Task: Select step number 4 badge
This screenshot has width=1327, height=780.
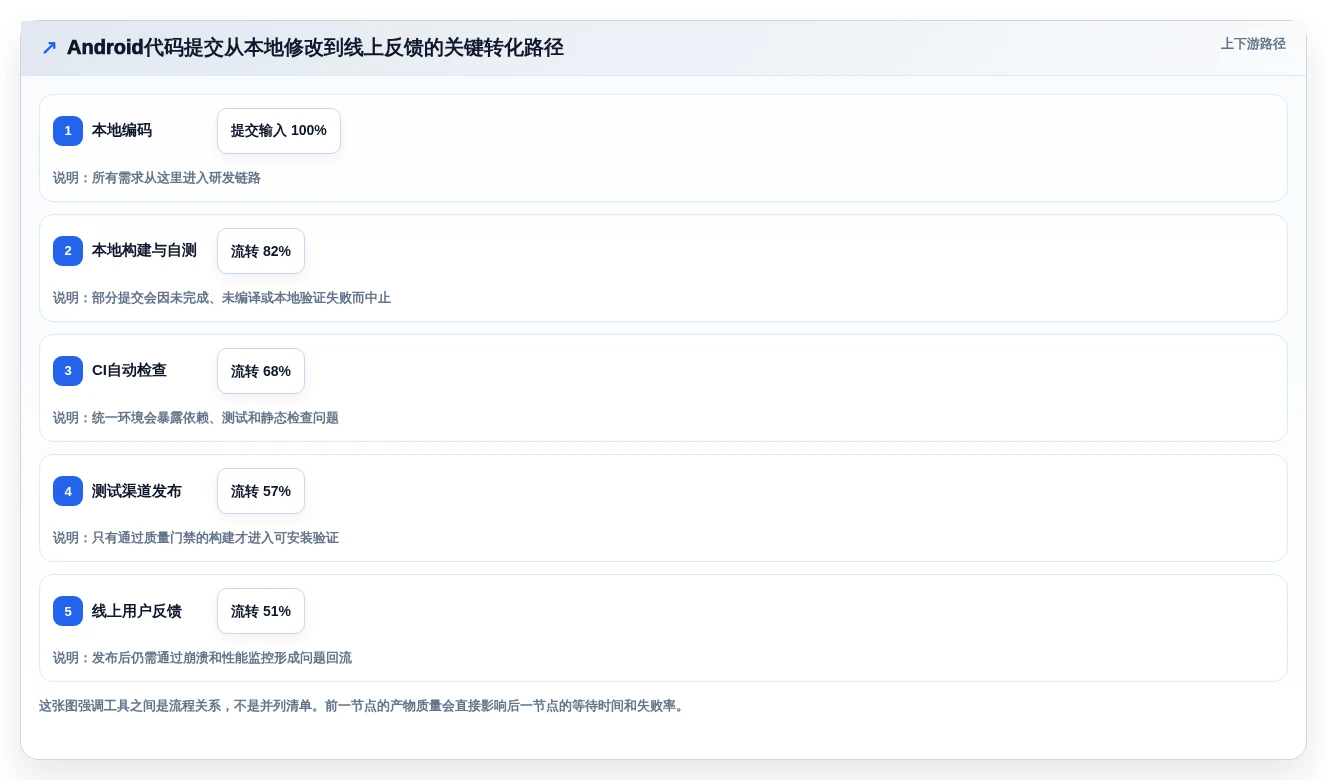Action: pyautogui.click(x=68, y=491)
